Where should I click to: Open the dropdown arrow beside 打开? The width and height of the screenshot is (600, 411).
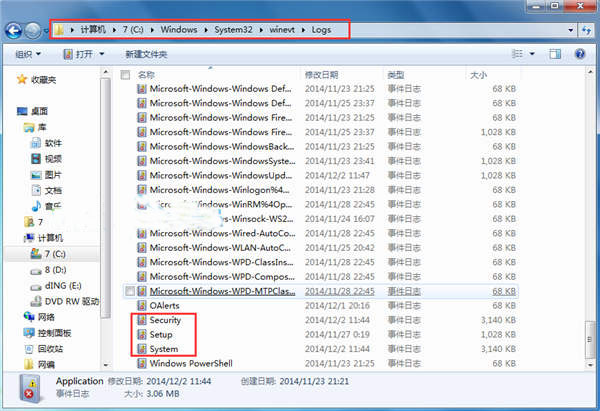pyautogui.click(x=102, y=54)
